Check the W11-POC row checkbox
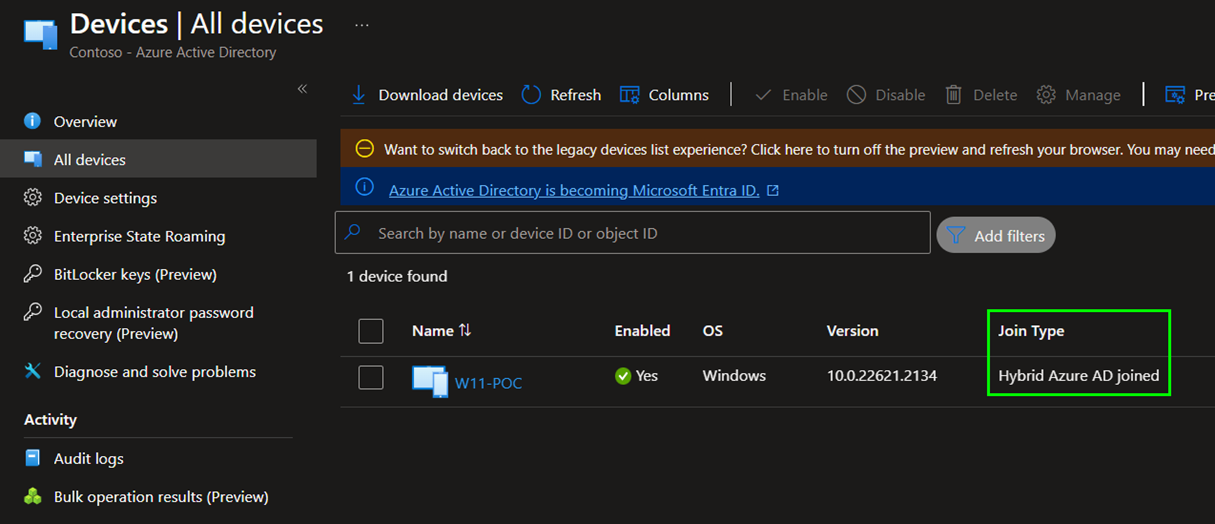The width and height of the screenshot is (1215, 524). 371,377
